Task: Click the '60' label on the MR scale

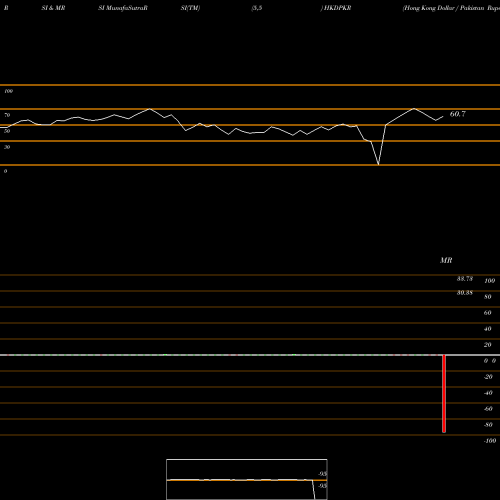Action: [488, 313]
